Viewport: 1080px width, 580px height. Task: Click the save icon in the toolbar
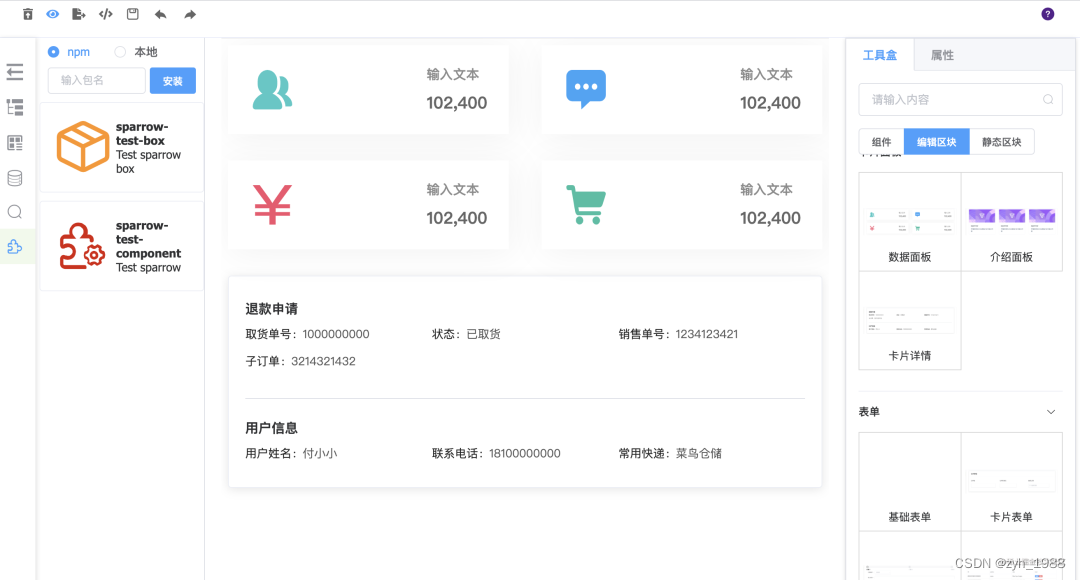pos(131,14)
